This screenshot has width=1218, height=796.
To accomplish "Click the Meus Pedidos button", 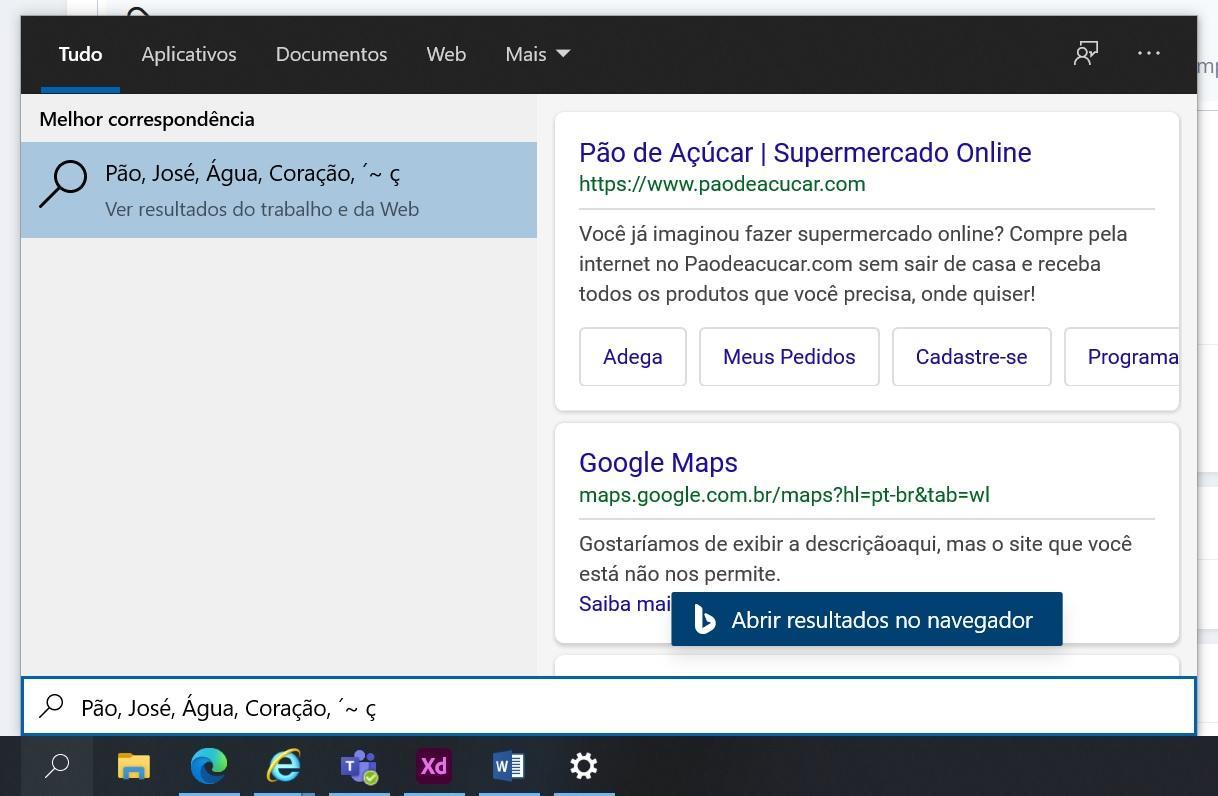I will pyautogui.click(x=789, y=357).
